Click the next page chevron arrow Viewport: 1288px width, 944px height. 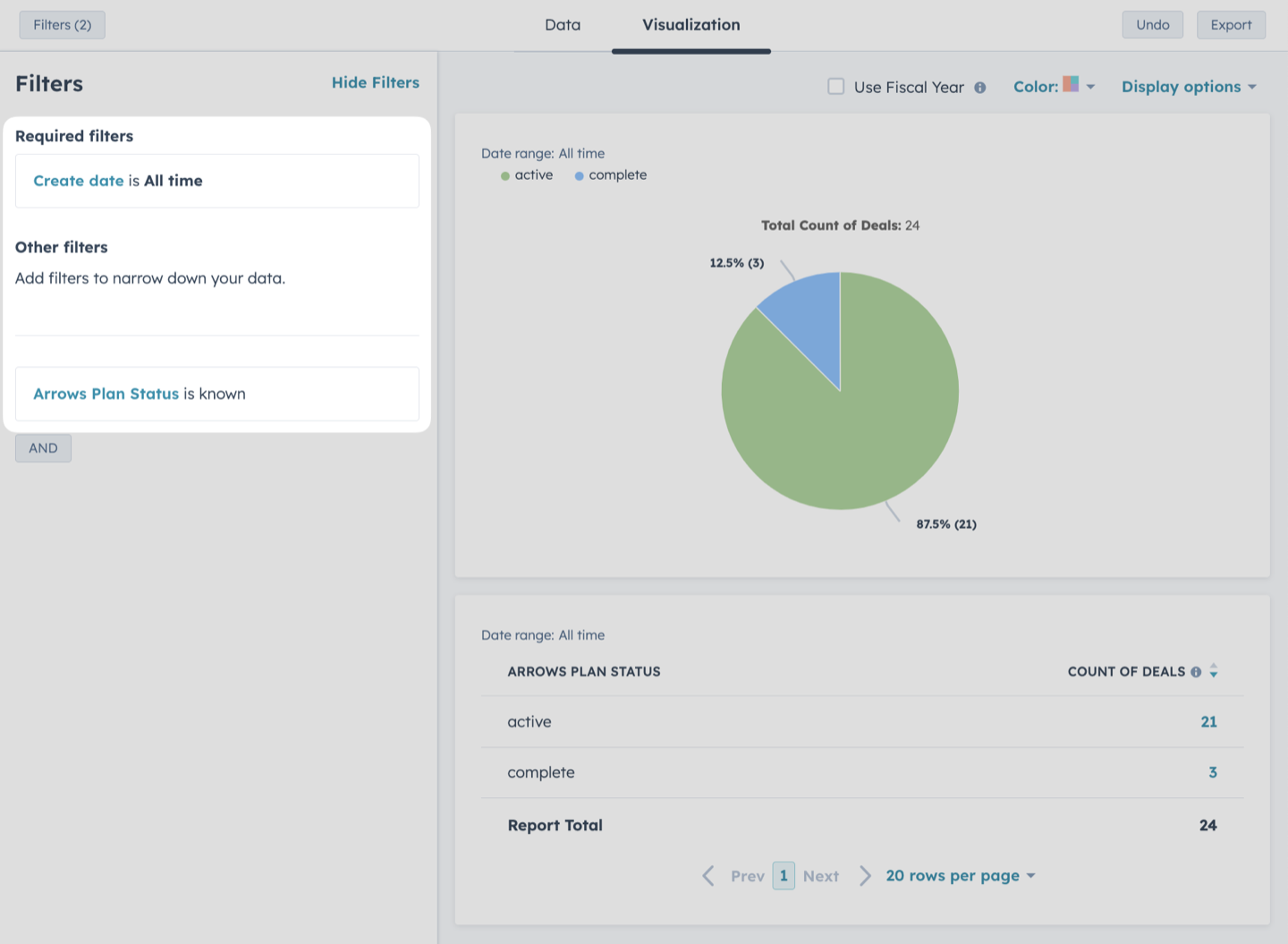pyautogui.click(x=865, y=876)
